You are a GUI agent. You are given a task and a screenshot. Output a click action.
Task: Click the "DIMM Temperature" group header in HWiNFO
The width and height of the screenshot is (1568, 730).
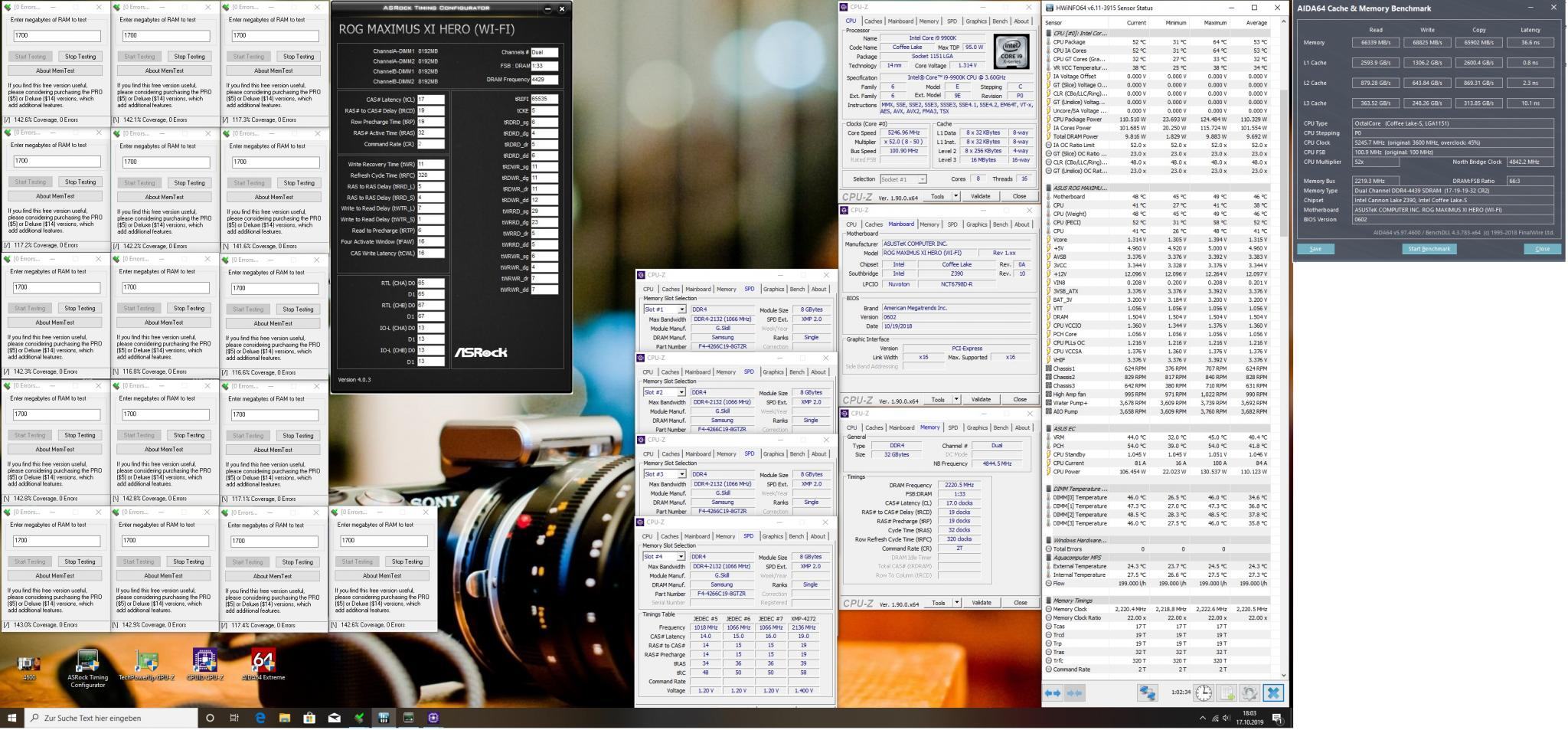tap(1157, 489)
